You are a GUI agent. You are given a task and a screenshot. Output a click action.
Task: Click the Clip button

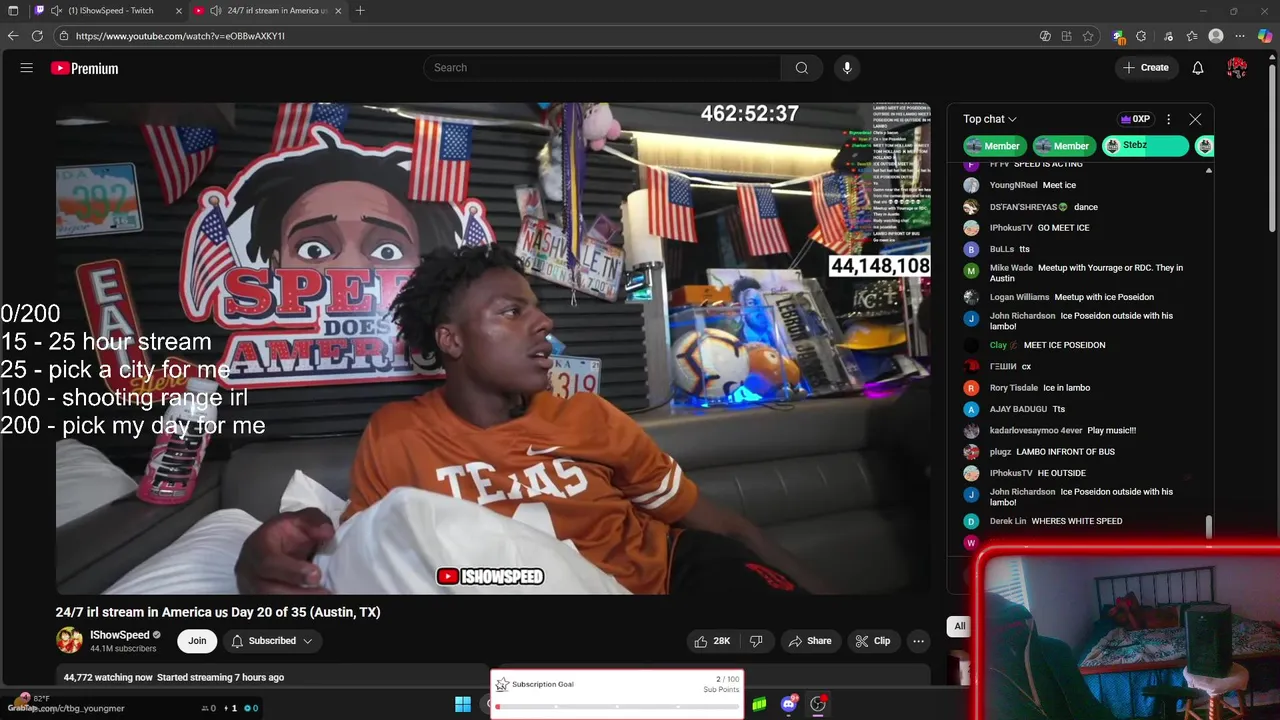coord(872,641)
